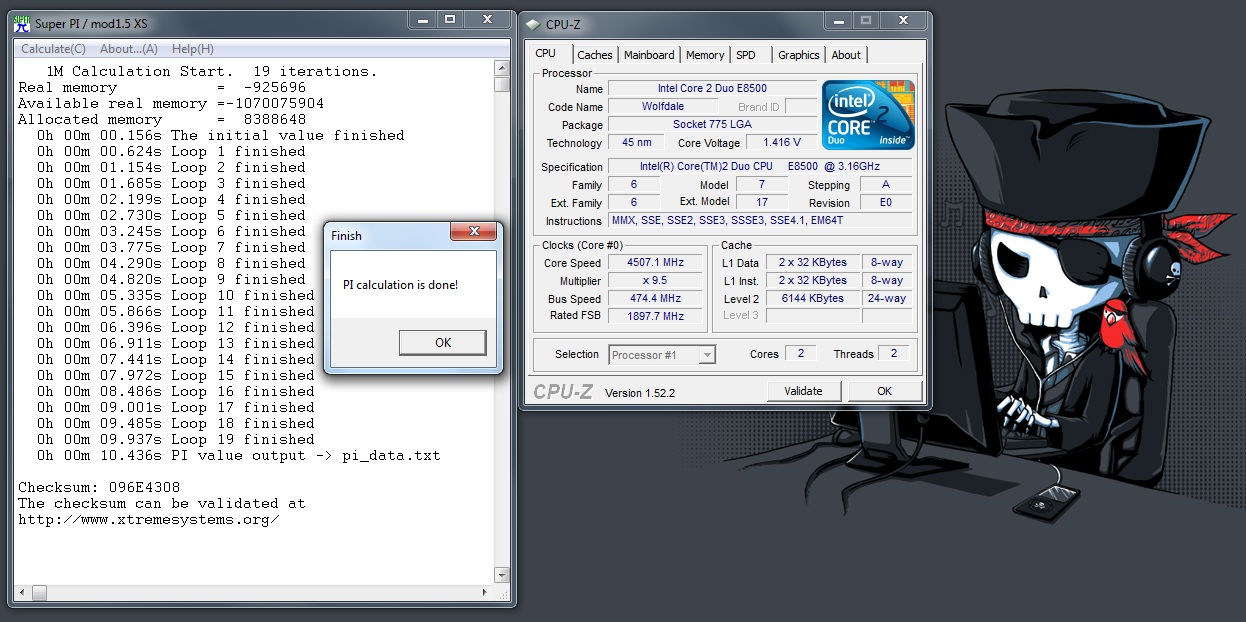The height and width of the screenshot is (622, 1246).
Task: Click the 'The initial value finished' line
Action: (221, 135)
